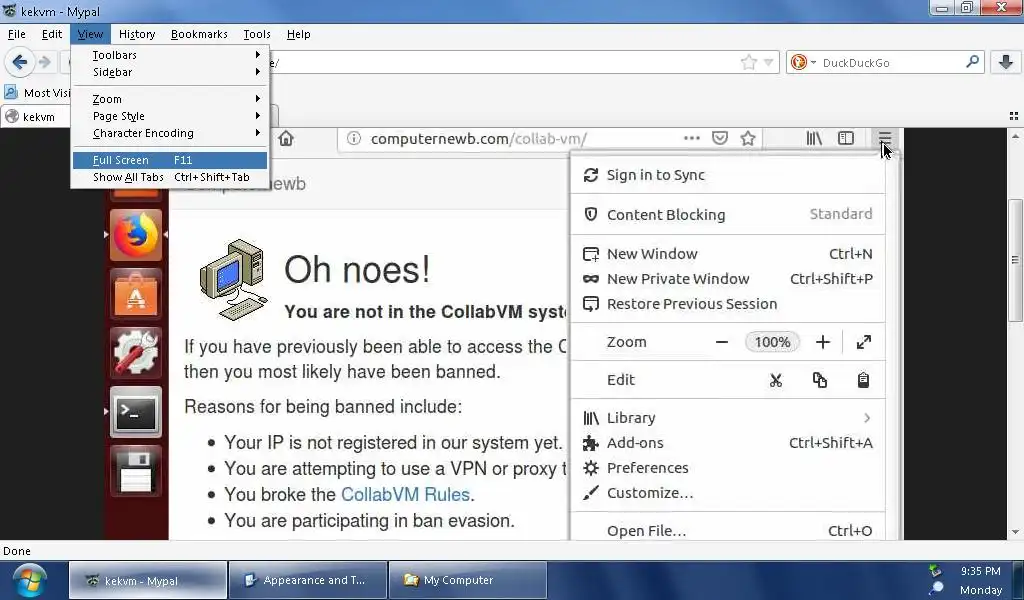The height and width of the screenshot is (600, 1024).
Task: Open Add-ons entry
Action: [728, 443]
